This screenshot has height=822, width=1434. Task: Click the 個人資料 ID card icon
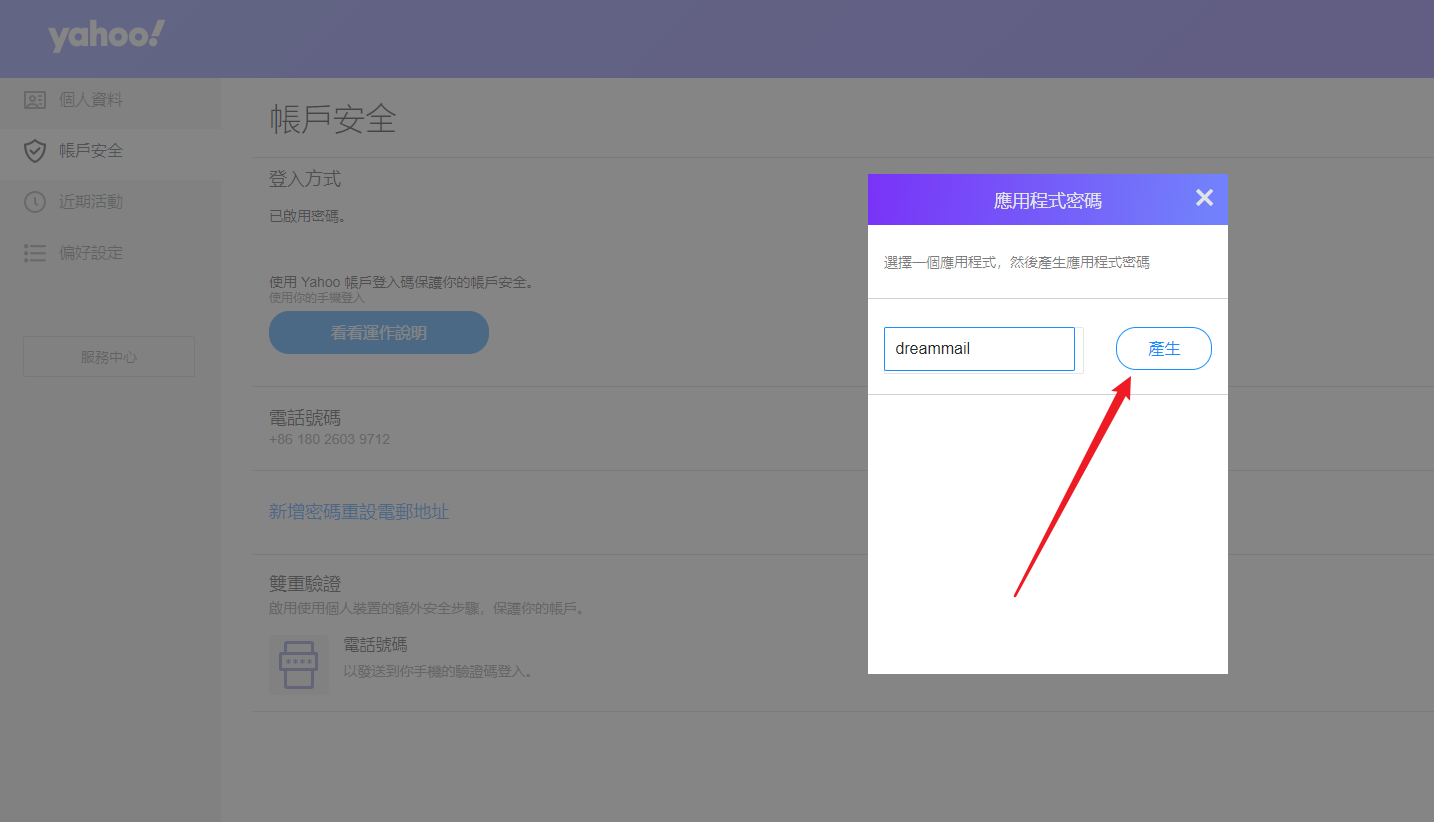[35, 100]
